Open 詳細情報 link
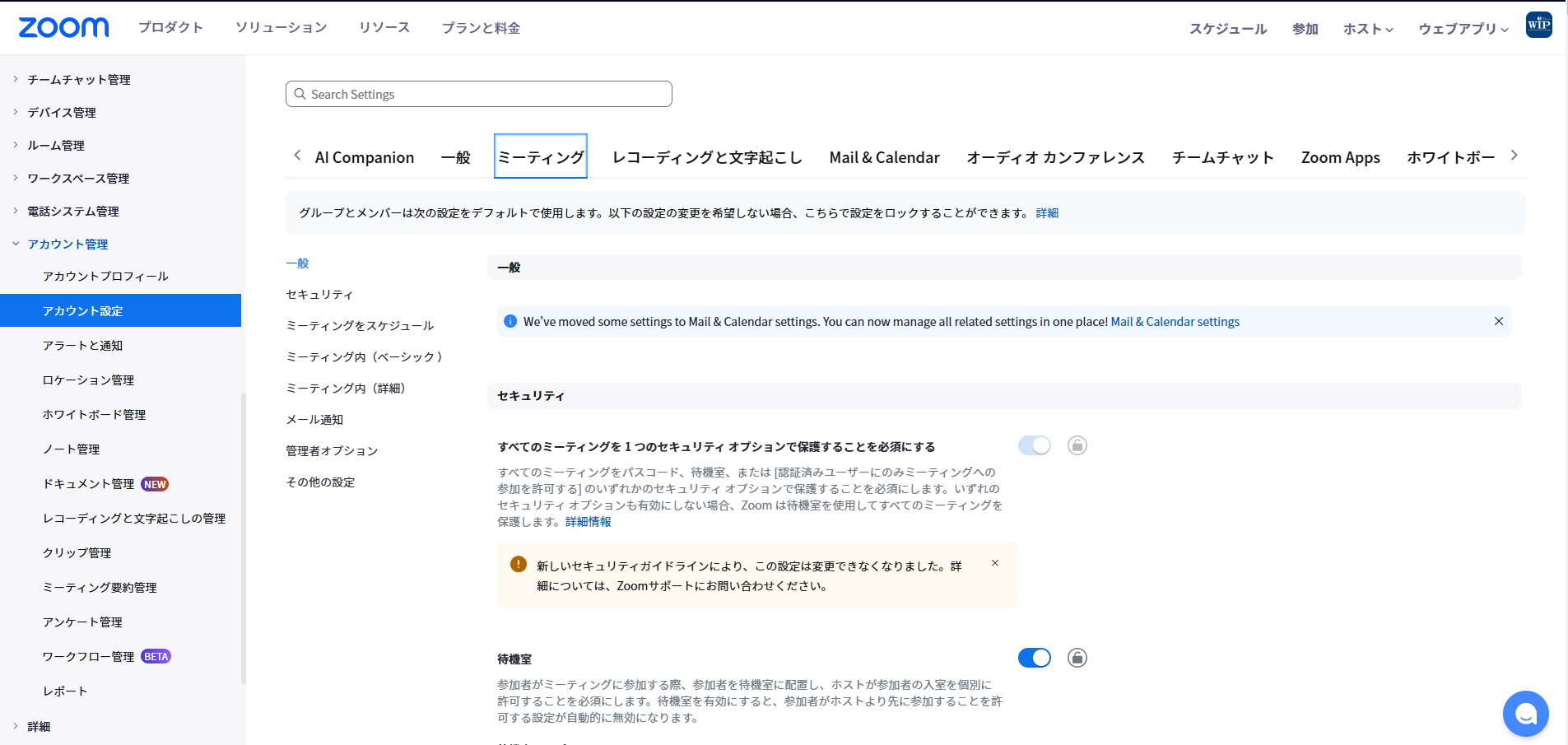The height and width of the screenshot is (745, 1568). (588, 521)
